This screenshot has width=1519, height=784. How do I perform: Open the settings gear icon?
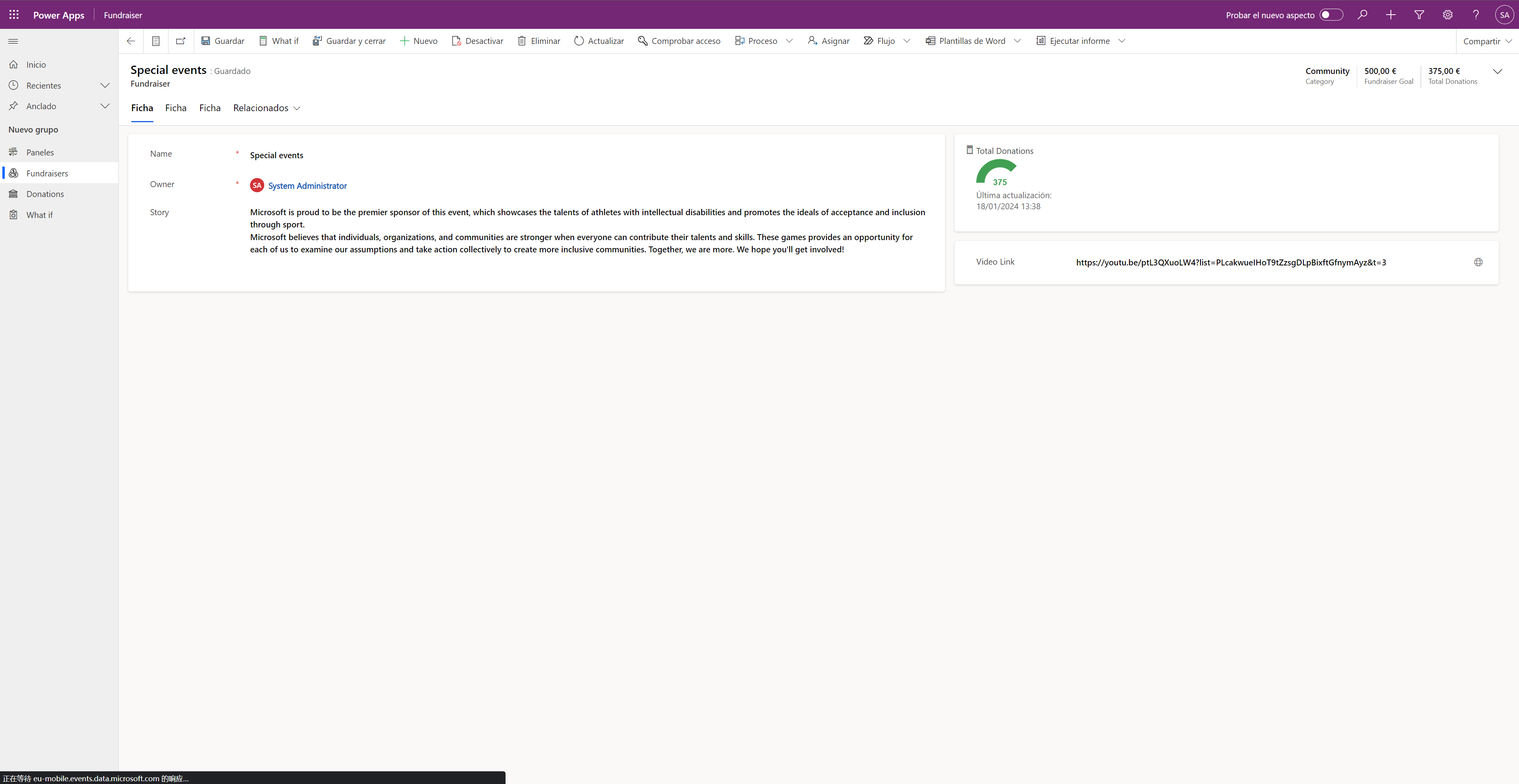point(1448,15)
